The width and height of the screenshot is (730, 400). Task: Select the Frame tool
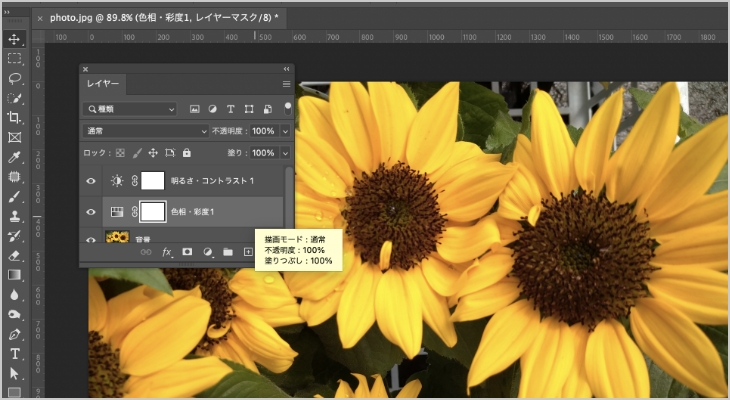14,137
